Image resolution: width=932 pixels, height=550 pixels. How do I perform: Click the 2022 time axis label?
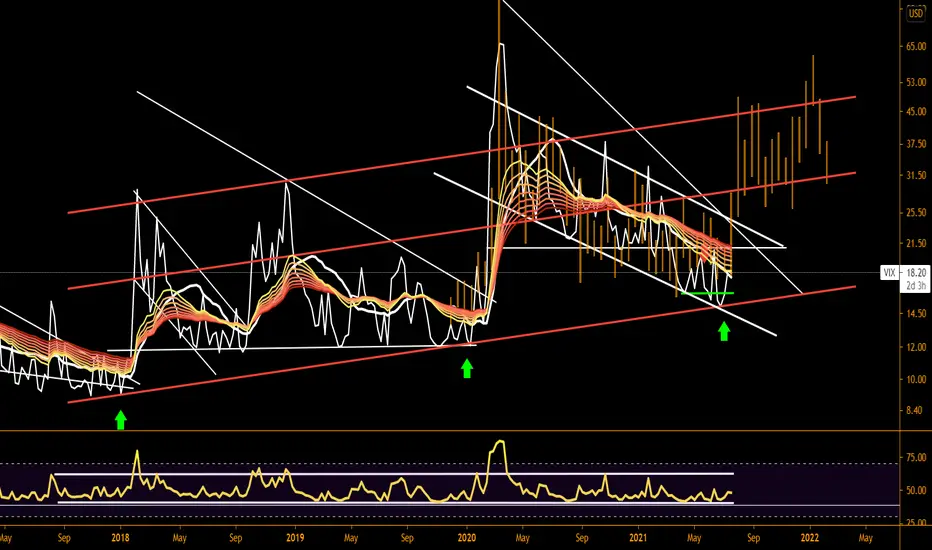point(810,538)
